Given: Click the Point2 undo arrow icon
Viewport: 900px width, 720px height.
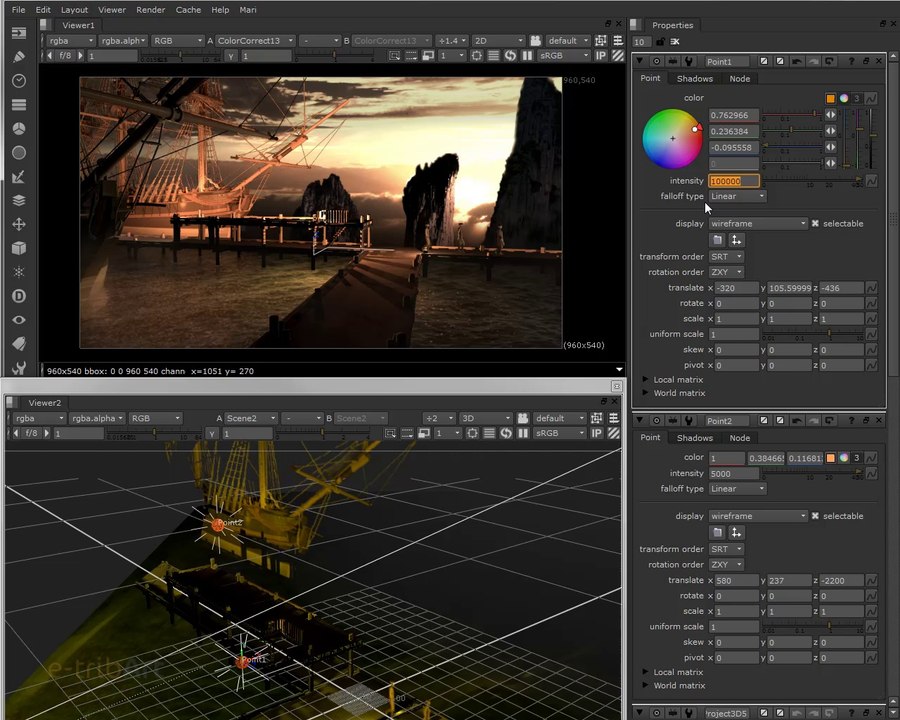Looking at the screenshot, I should click(797, 420).
